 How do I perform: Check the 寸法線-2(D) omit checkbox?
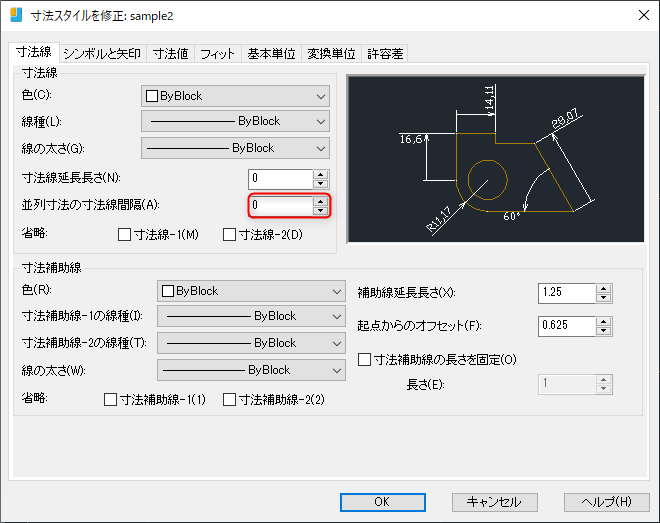(229, 234)
